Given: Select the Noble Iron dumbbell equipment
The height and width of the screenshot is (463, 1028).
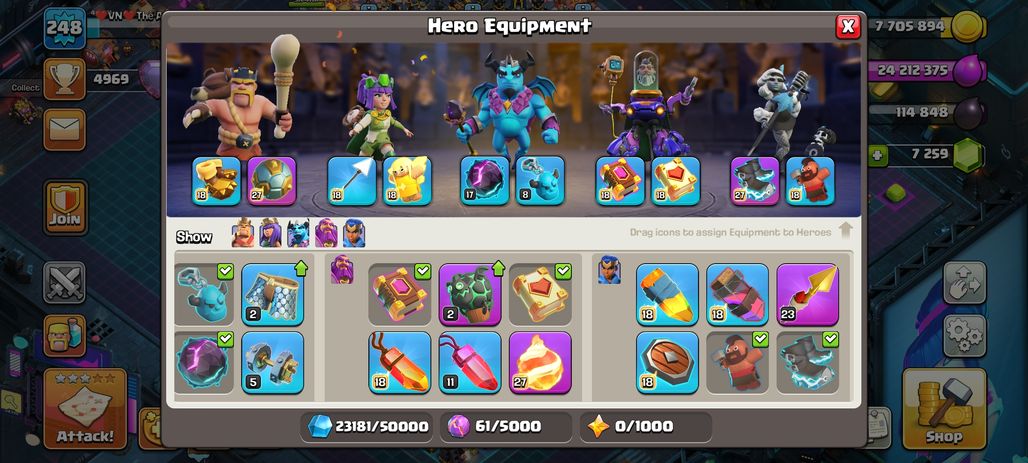Looking at the screenshot, I should tap(272, 362).
